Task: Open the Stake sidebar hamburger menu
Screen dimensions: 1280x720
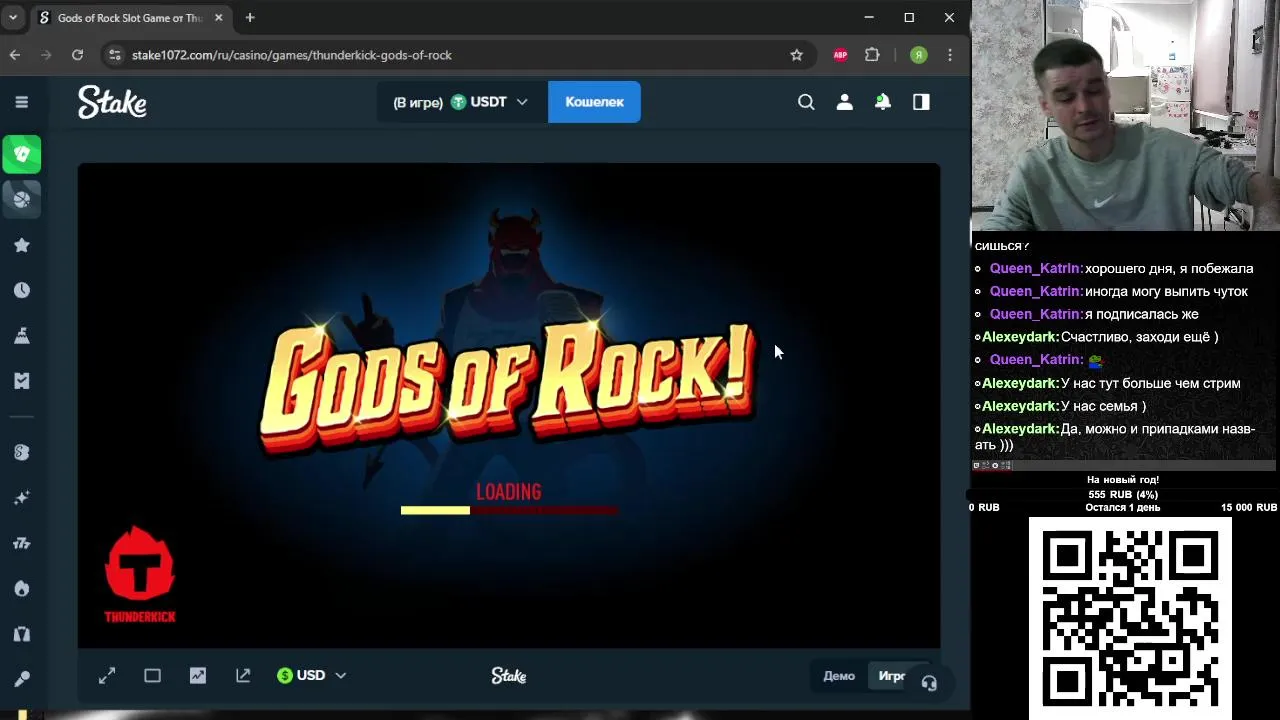Action: (22, 102)
